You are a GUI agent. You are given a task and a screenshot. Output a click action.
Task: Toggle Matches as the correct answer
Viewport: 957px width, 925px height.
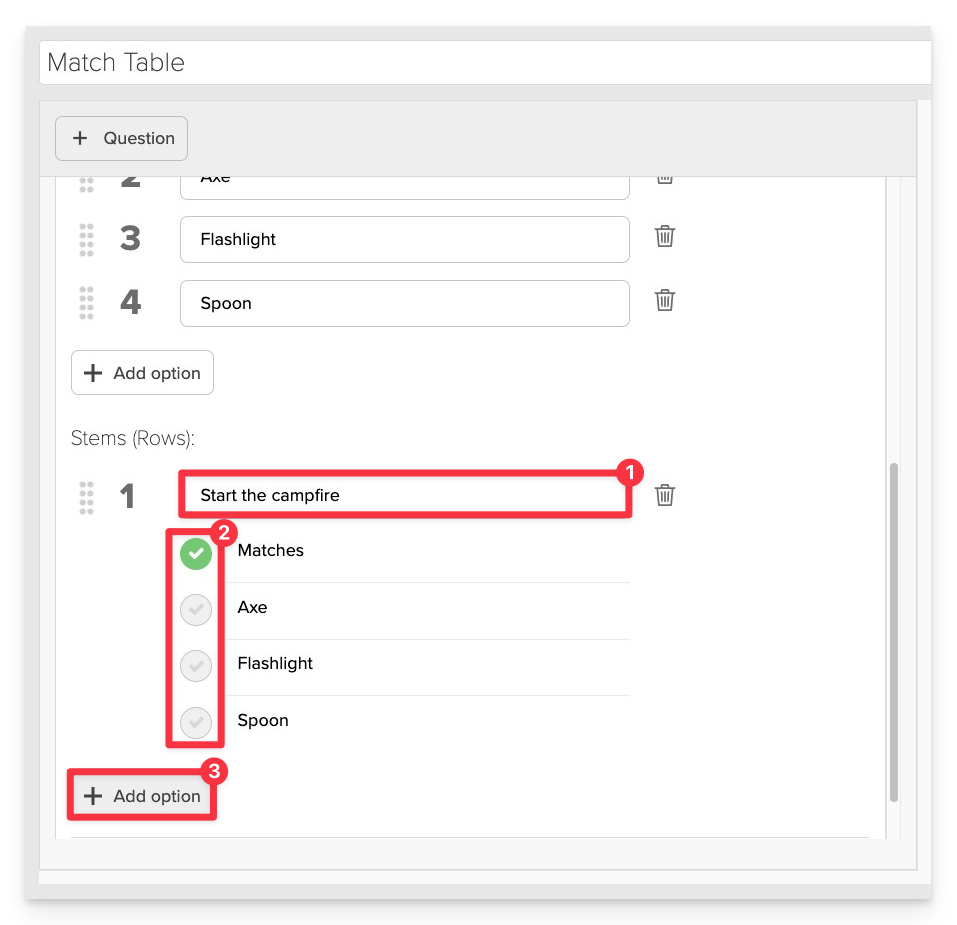click(196, 554)
